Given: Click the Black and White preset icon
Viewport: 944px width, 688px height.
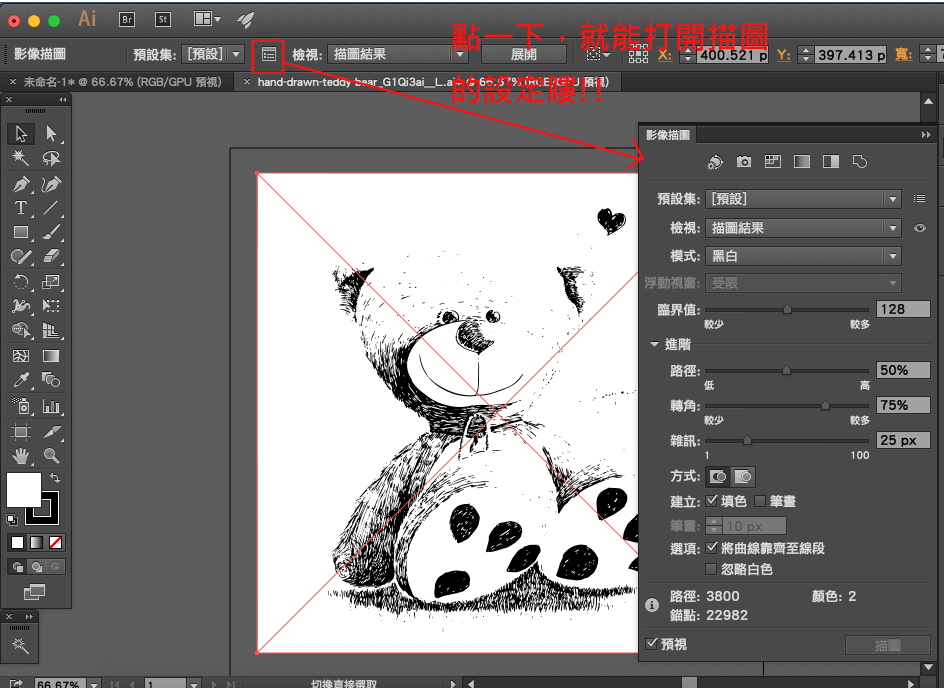Looking at the screenshot, I should [x=830, y=162].
